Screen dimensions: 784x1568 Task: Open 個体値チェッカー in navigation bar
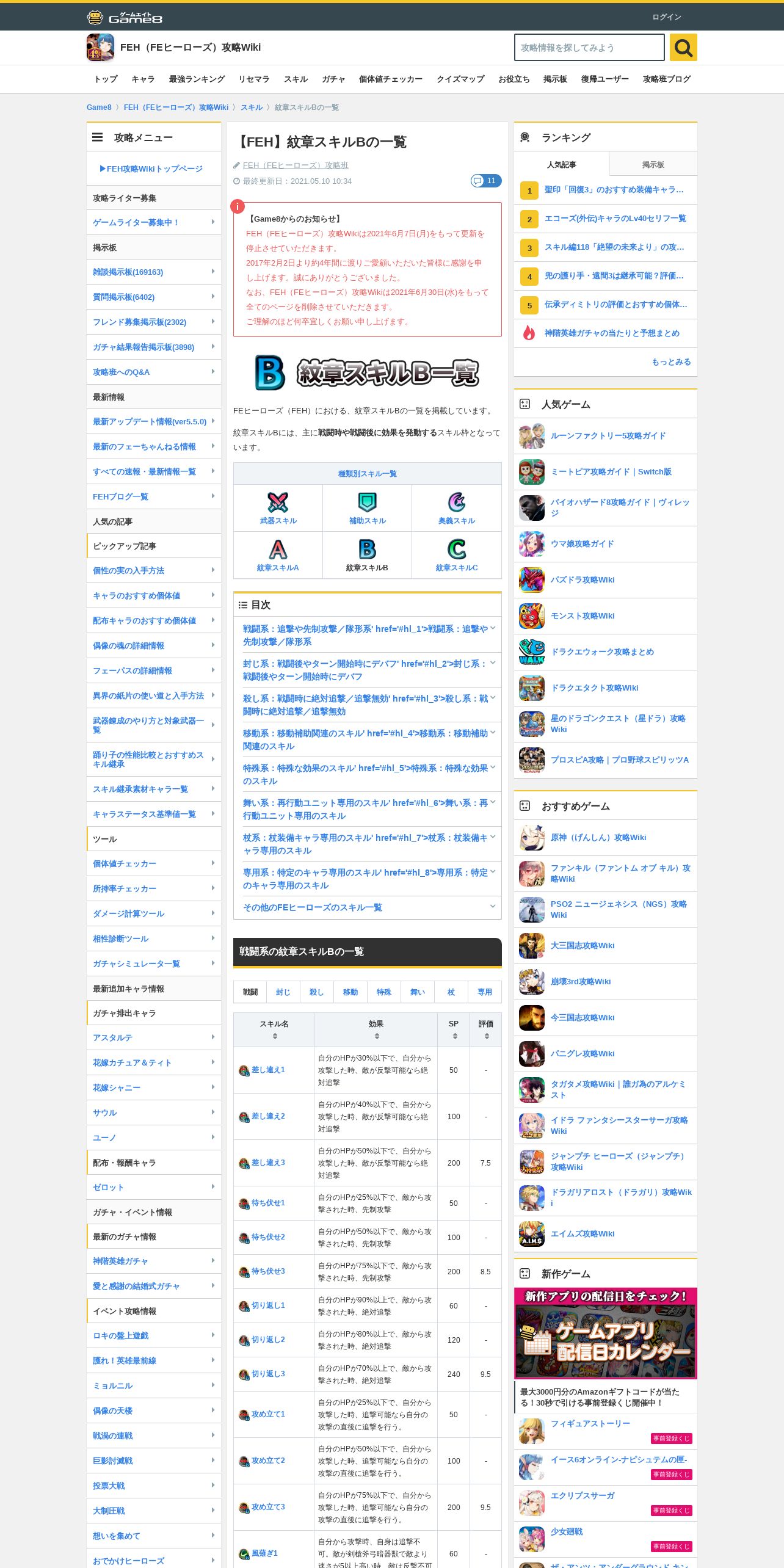(x=391, y=79)
